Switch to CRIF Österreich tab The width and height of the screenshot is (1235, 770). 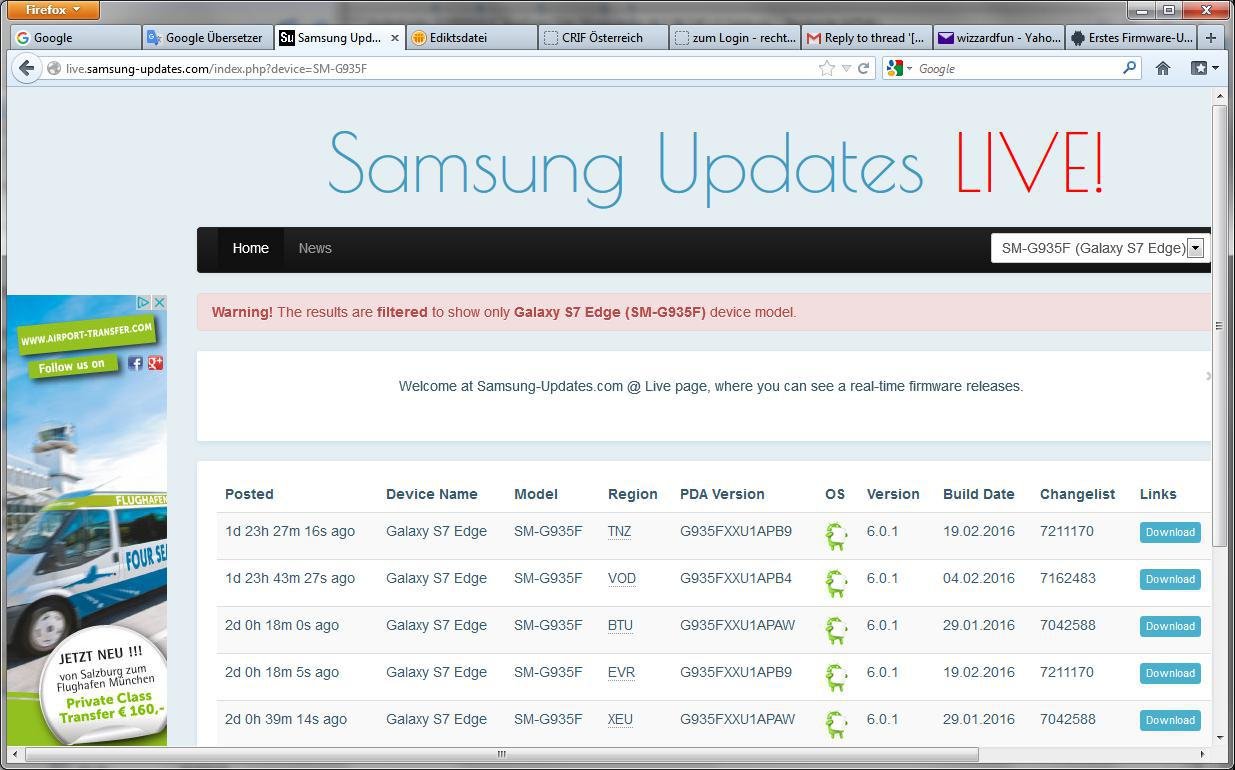coord(603,38)
